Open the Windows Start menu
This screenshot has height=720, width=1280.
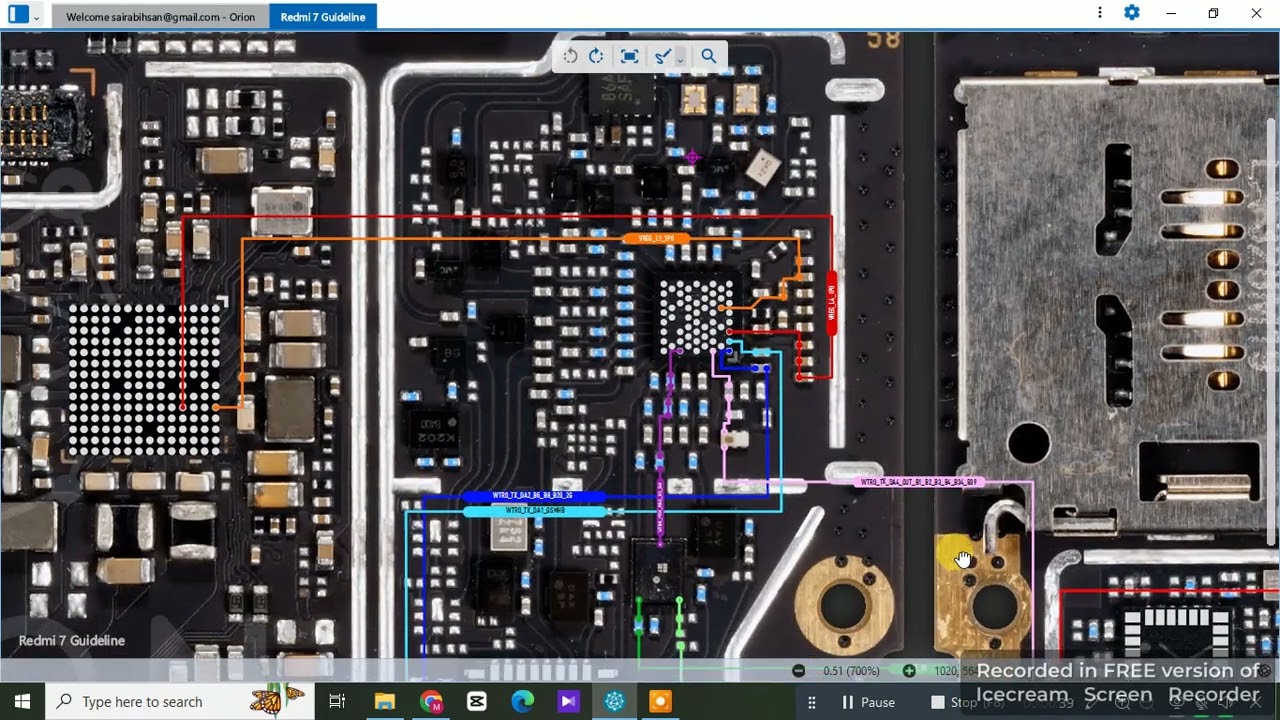coord(22,702)
